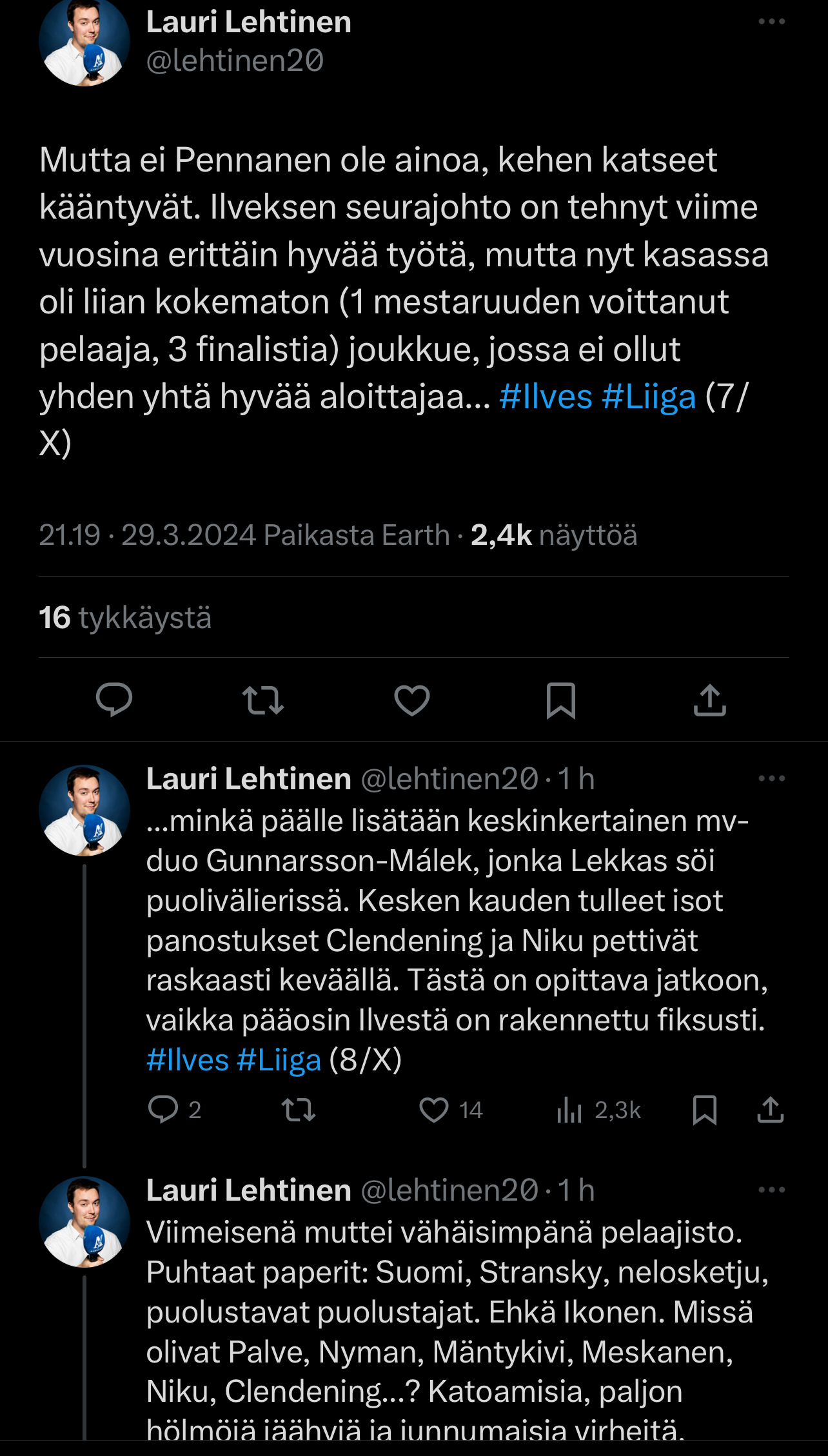Open more options on the Viimeisenä tweet

coord(771,1190)
